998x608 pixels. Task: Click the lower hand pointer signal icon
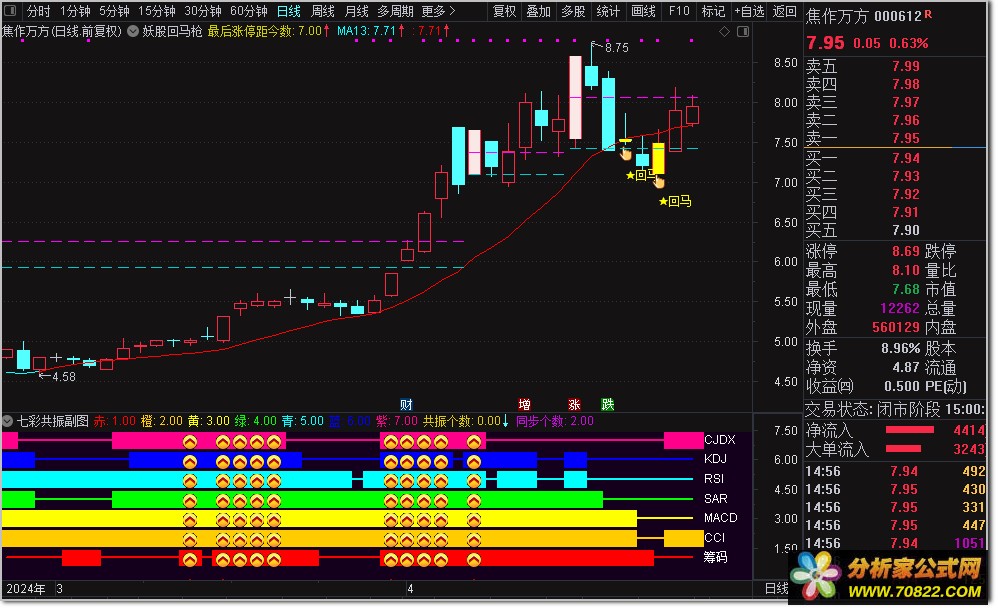click(659, 182)
